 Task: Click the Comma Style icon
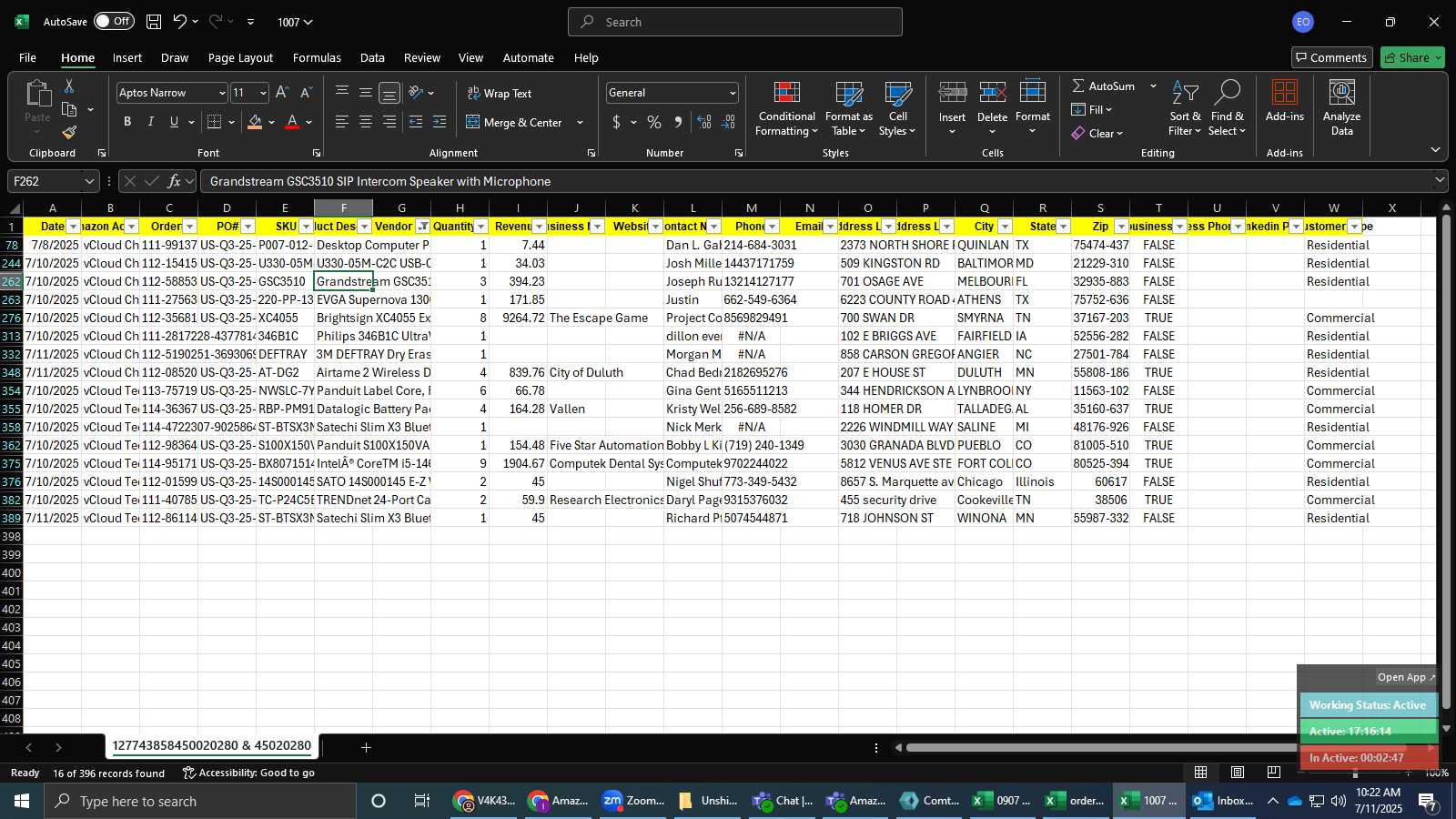tap(678, 122)
